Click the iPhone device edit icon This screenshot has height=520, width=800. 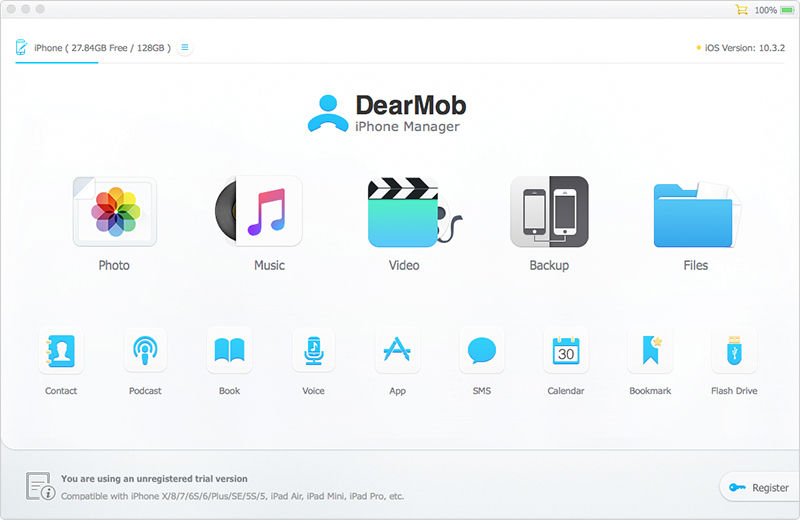(x=21, y=47)
